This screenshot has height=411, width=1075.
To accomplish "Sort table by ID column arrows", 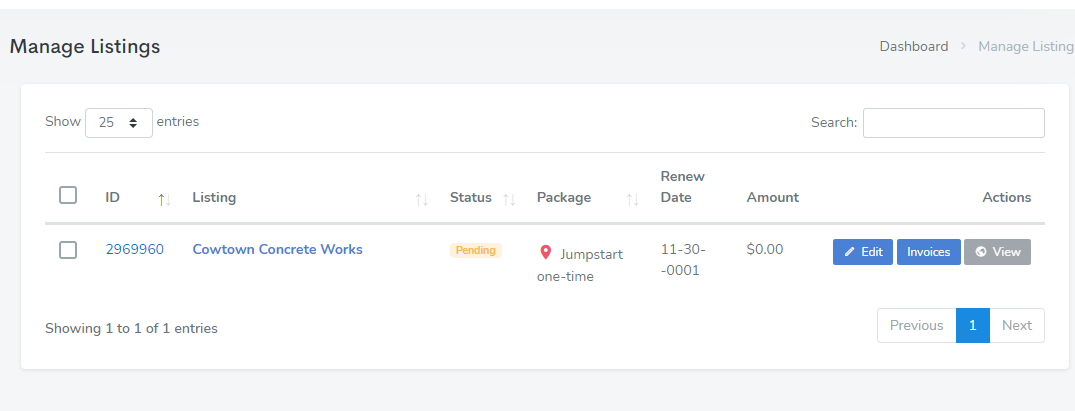I will (x=164, y=199).
